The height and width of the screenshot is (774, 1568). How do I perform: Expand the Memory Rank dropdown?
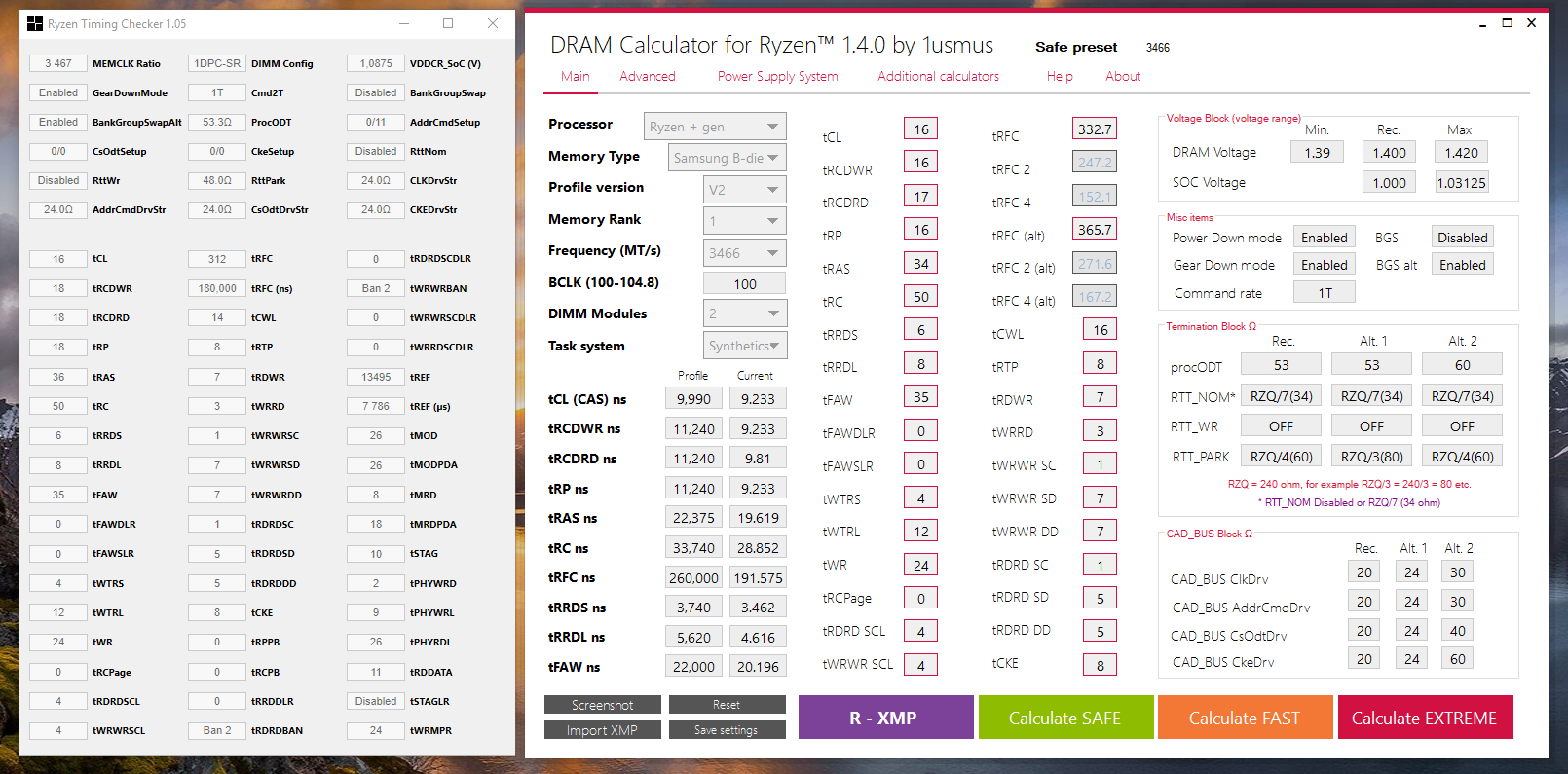coord(744,221)
